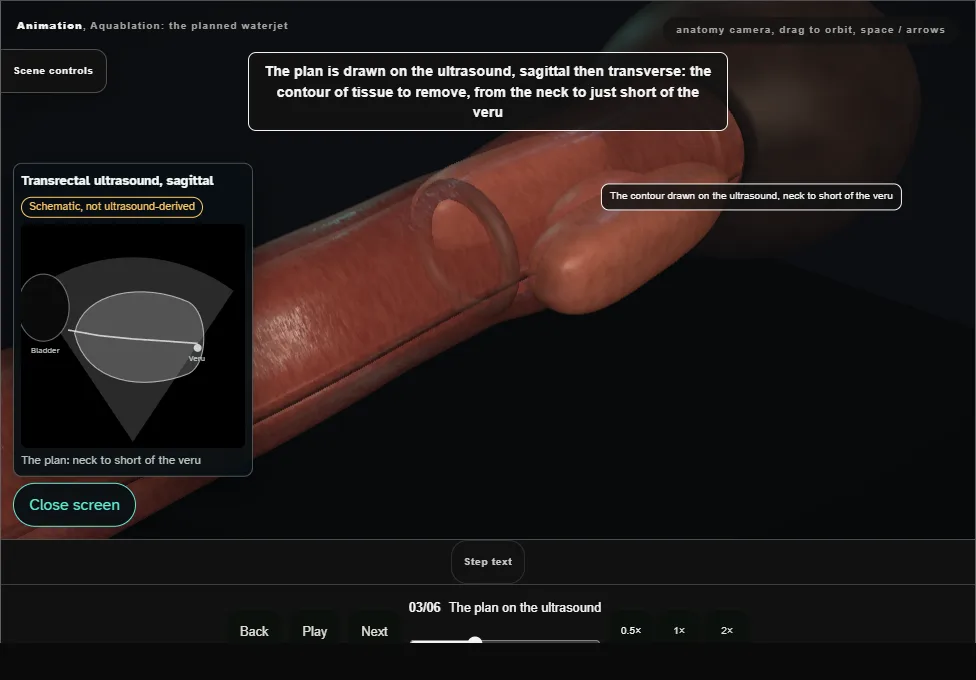Click the translucent contour ring on the 3D model

click(466, 244)
